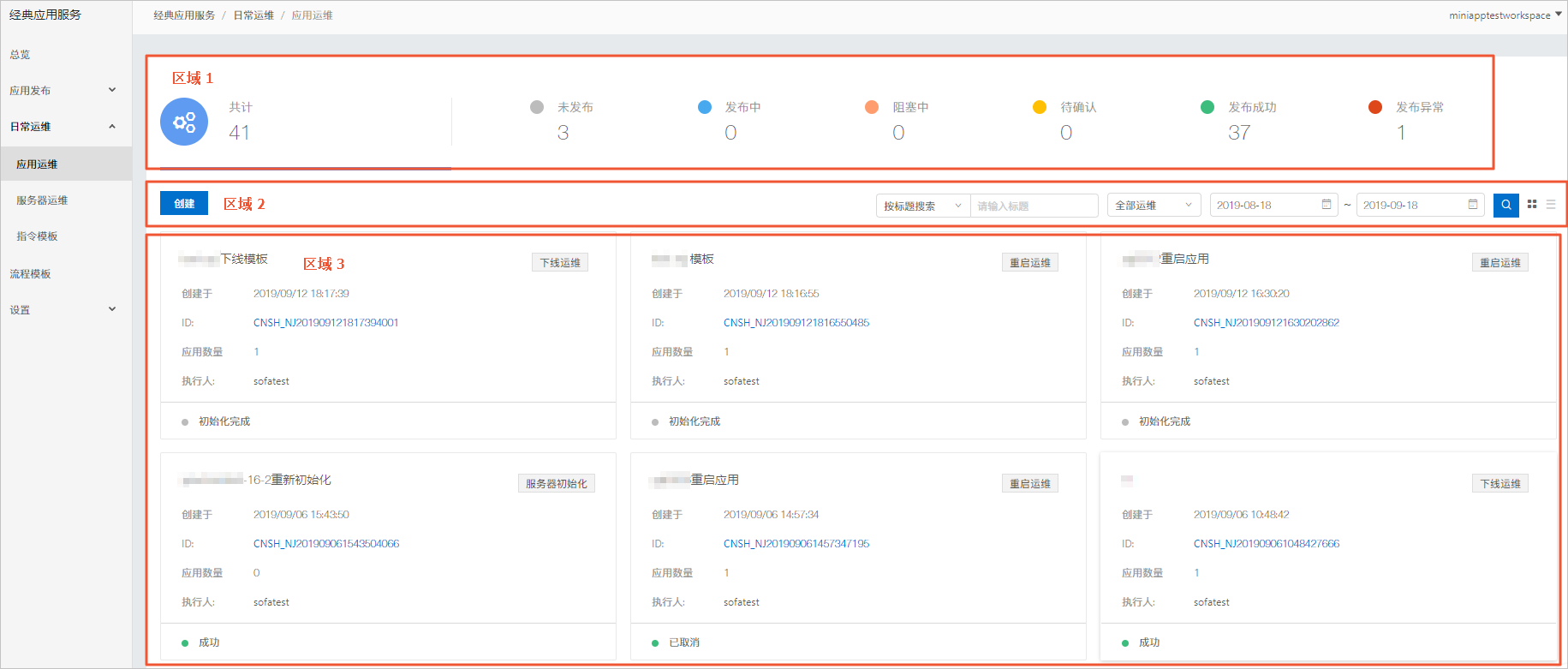Click 创建于 2019/09/12 18:16:55 timestamp

coord(772,294)
